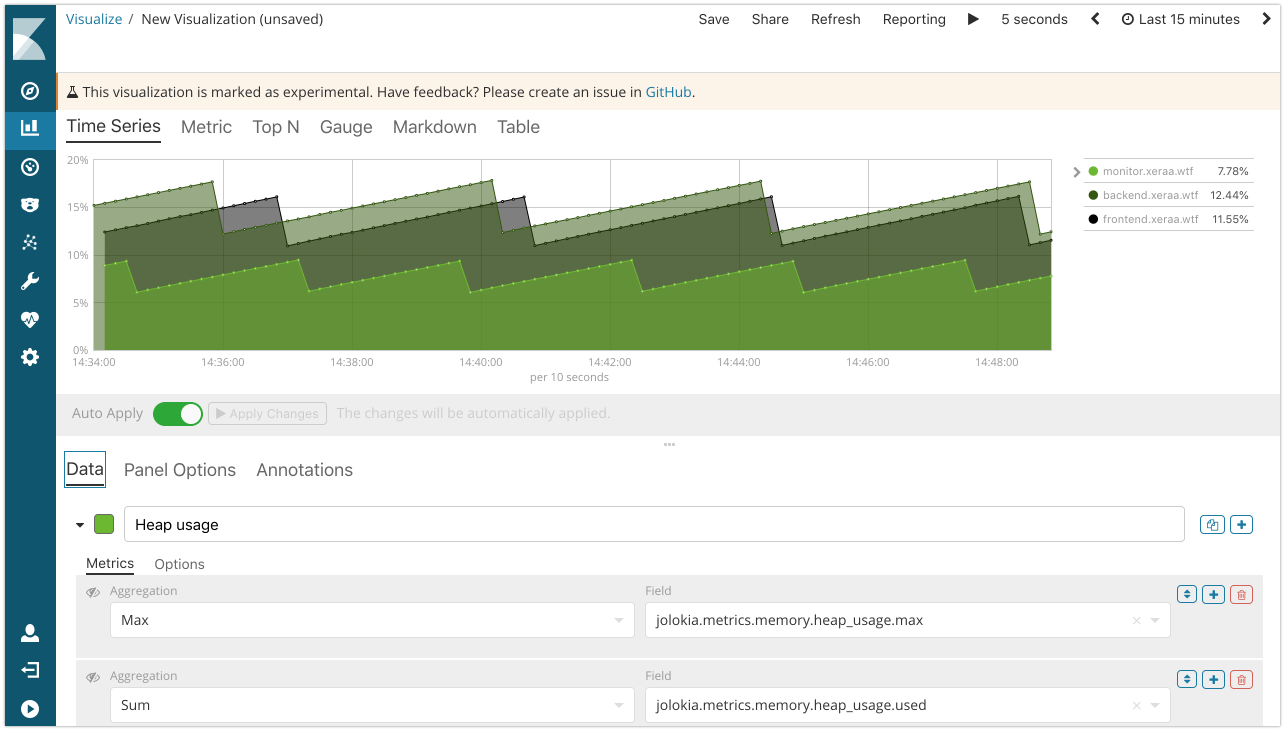Image resolution: width=1285 pixels, height=731 pixels.
Task: Clone the Heap usage series
Action: click(x=1213, y=524)
